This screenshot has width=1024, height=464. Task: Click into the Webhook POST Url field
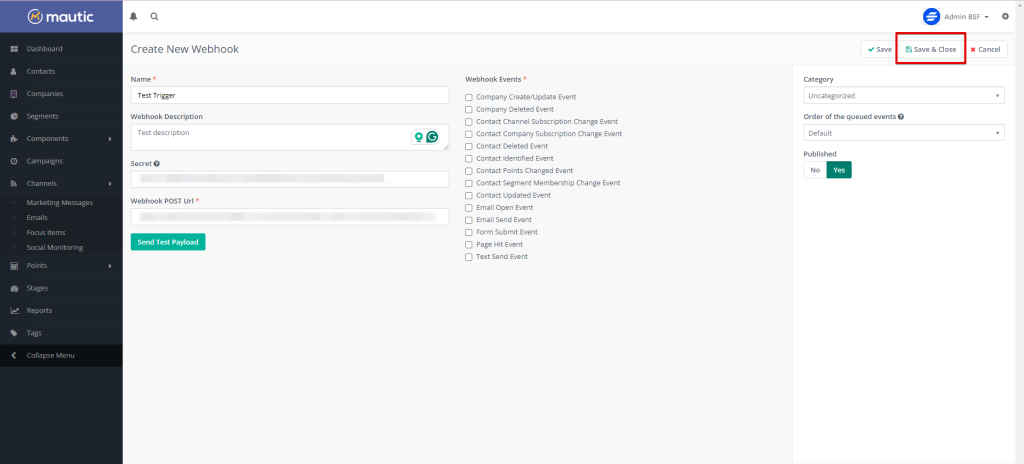[x=289, y=217]
